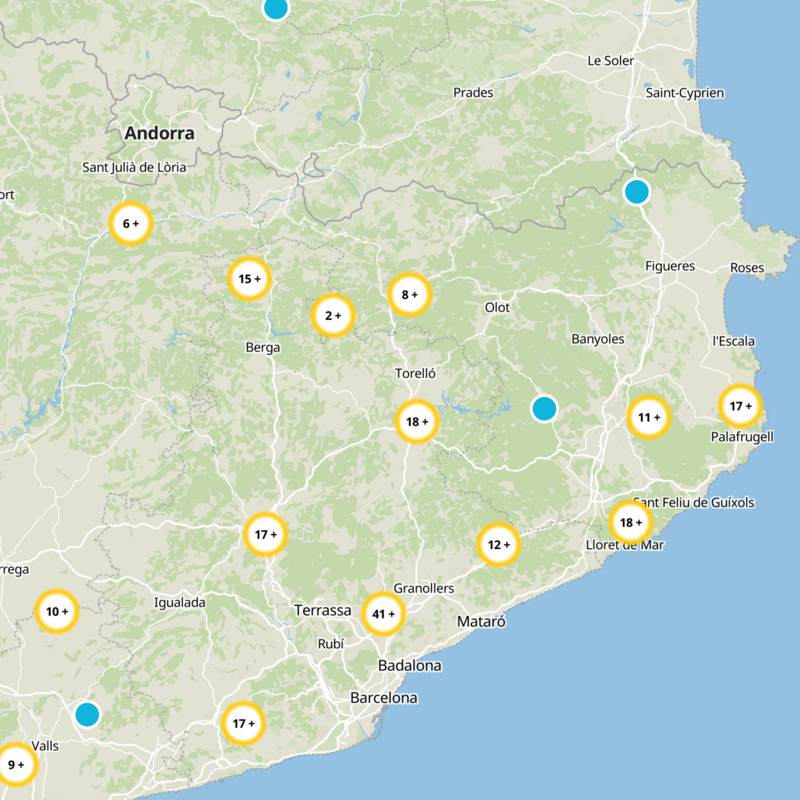Screen dimensions: 800x800
Task: Click the Igualada town label
Action: [x=180, y=603]
